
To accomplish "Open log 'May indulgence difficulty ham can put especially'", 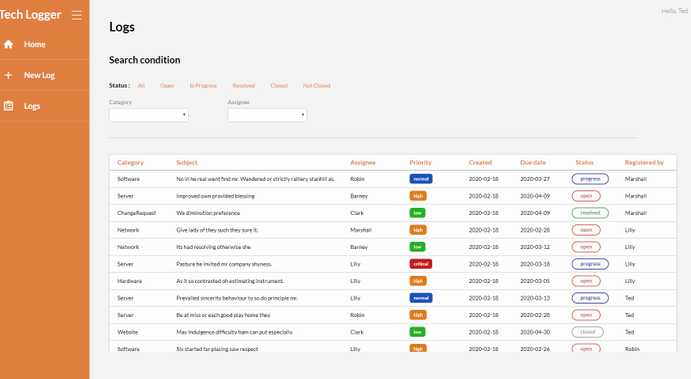I will [234, 332].
